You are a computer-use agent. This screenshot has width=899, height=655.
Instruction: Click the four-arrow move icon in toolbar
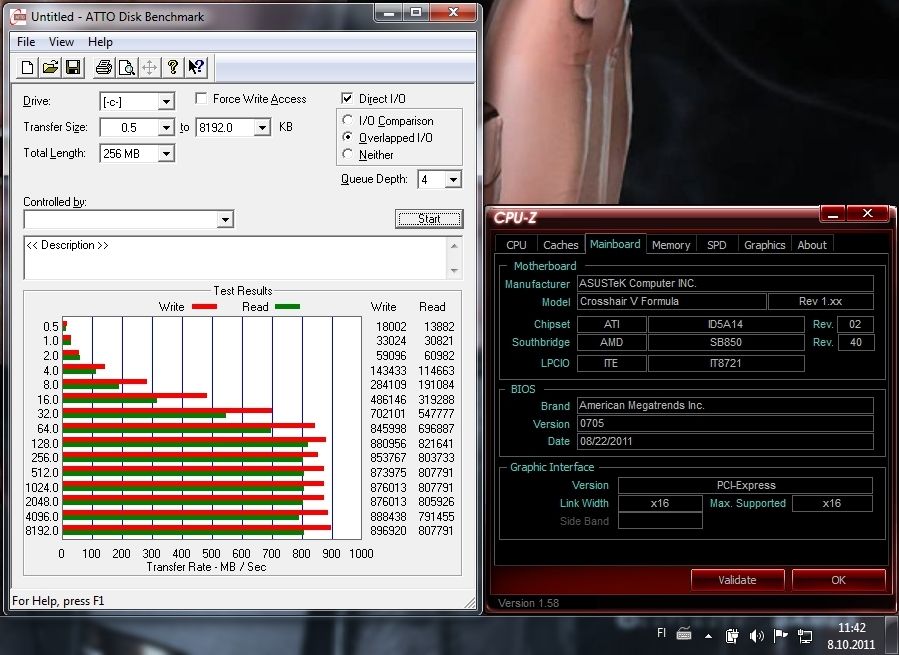click(x=150, y=68)
